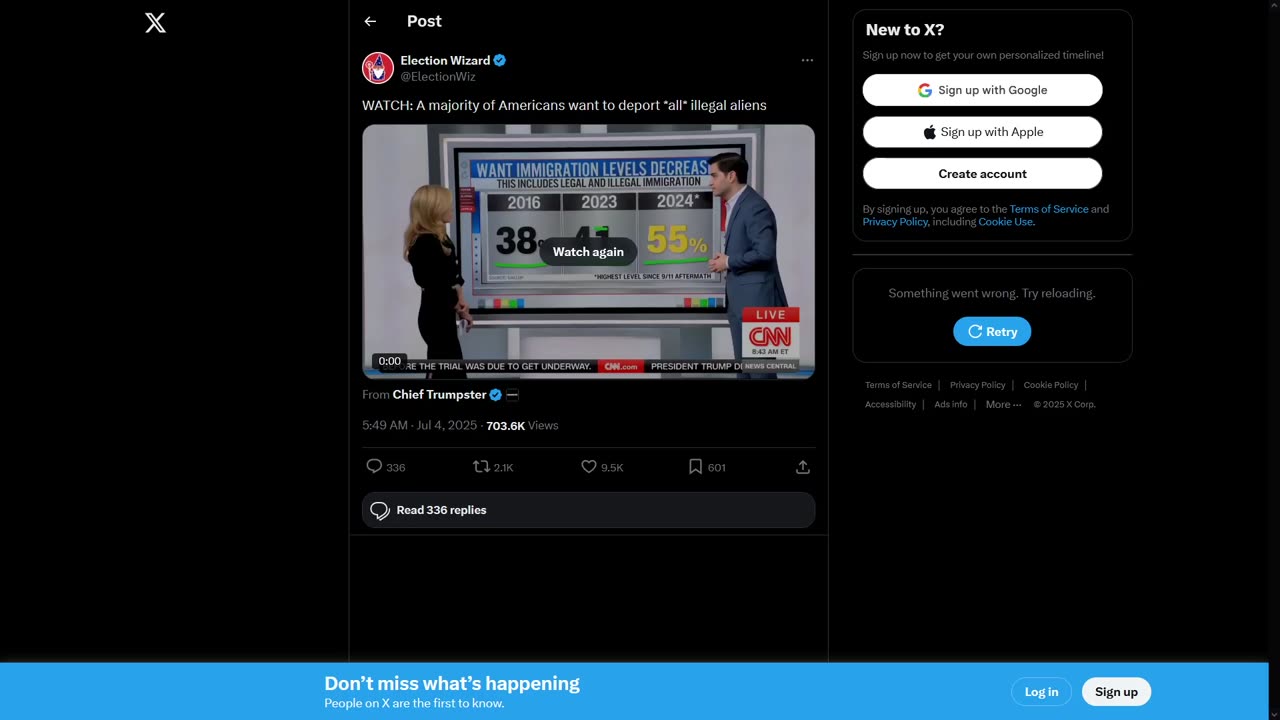Open footer Accessibility link

pyautogui.click(x=890, y=404)
